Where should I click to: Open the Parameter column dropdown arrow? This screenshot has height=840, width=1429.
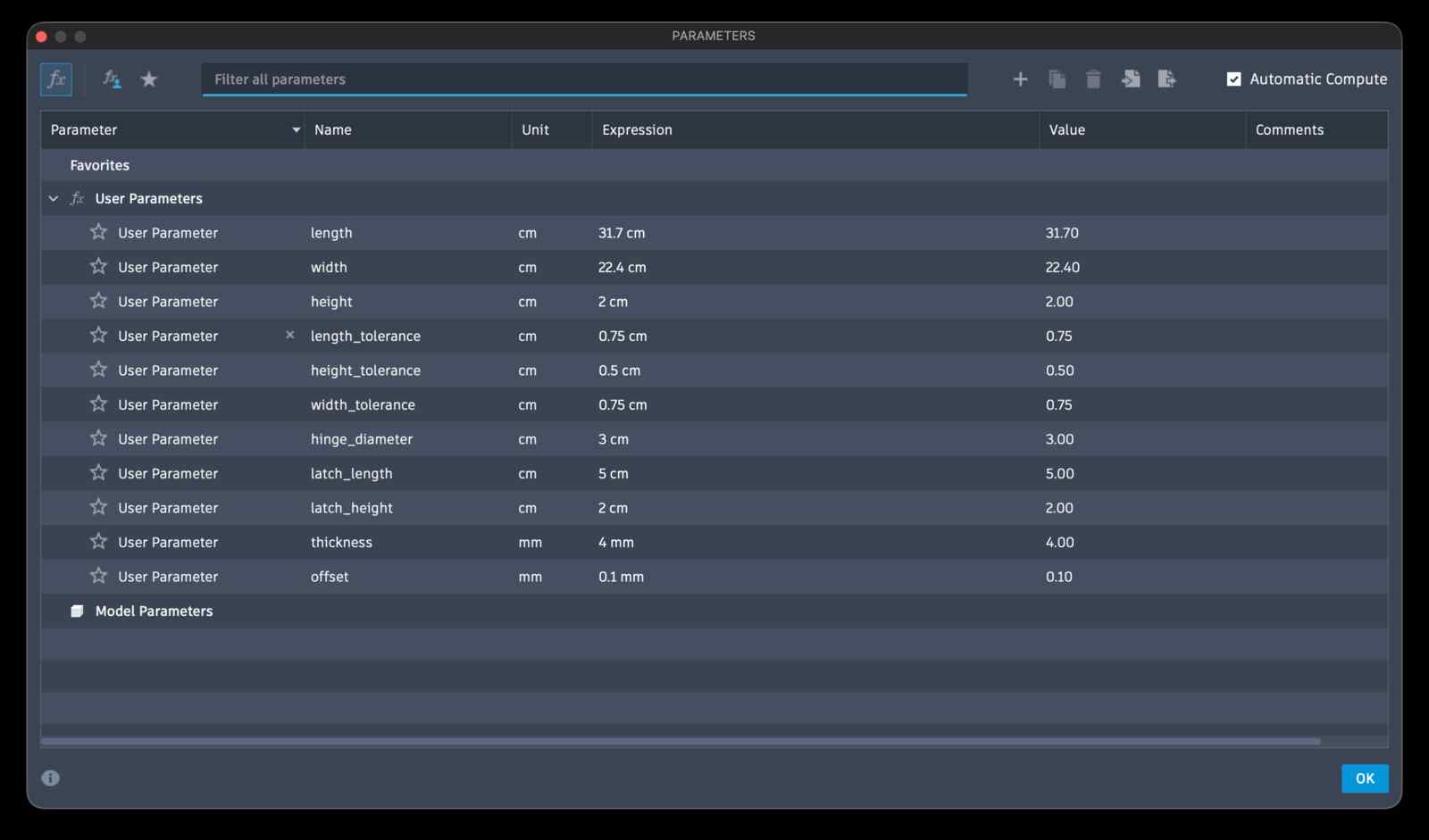(296, 130)
